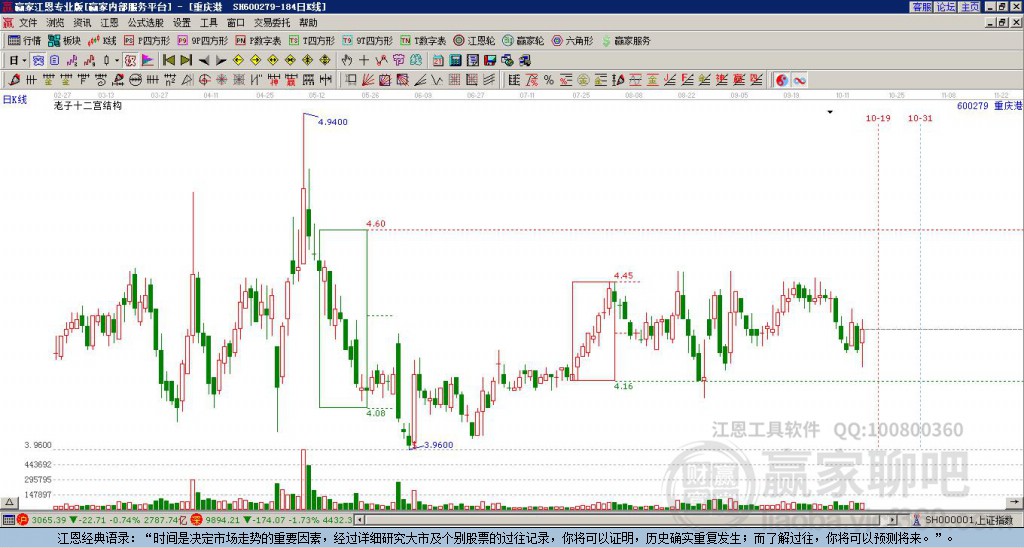Select the crosshair cursor tool
Screen dimensions: 1024x548
tap(364, 60)
